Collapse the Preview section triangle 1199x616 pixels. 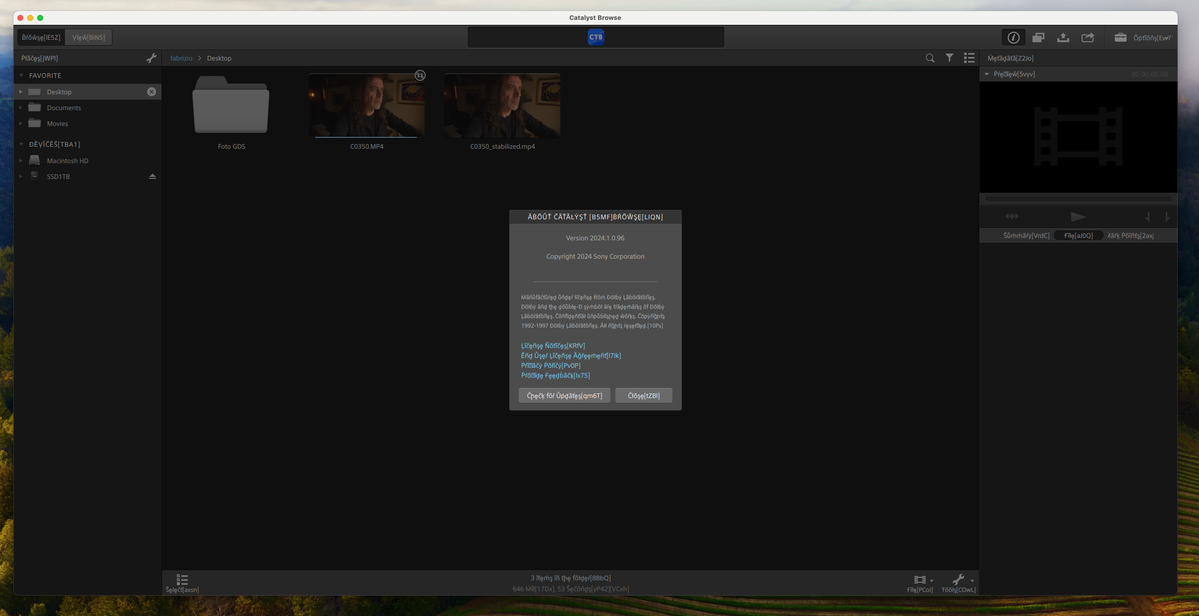[987, 74]
